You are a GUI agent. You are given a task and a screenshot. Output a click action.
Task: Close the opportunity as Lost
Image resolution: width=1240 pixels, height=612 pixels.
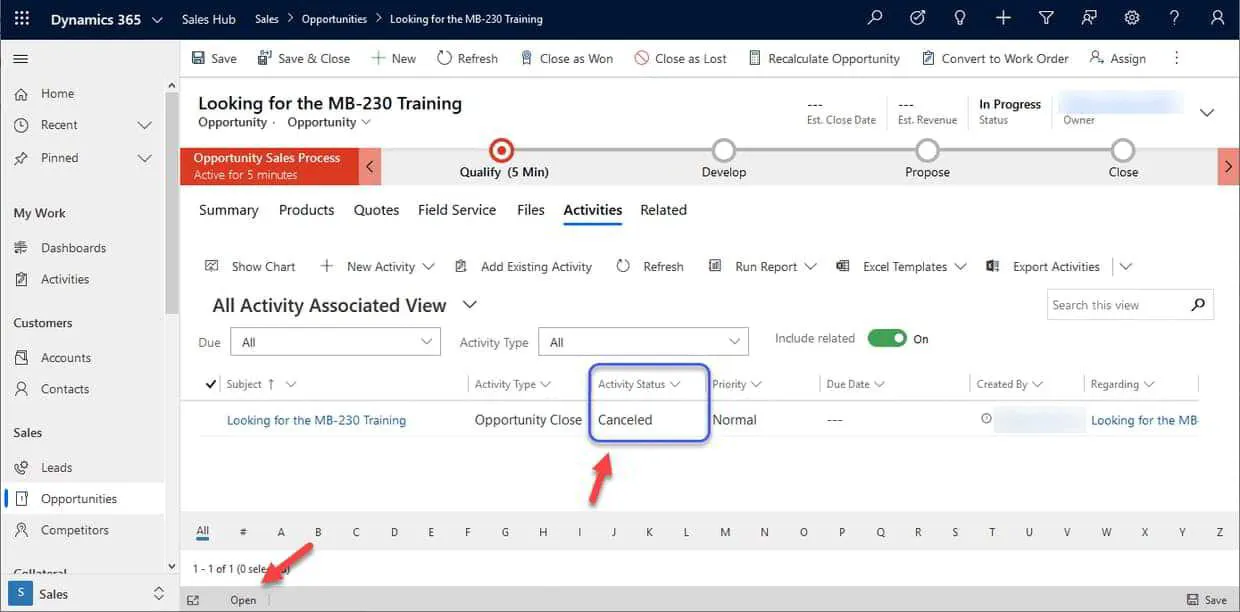[681, 58]
